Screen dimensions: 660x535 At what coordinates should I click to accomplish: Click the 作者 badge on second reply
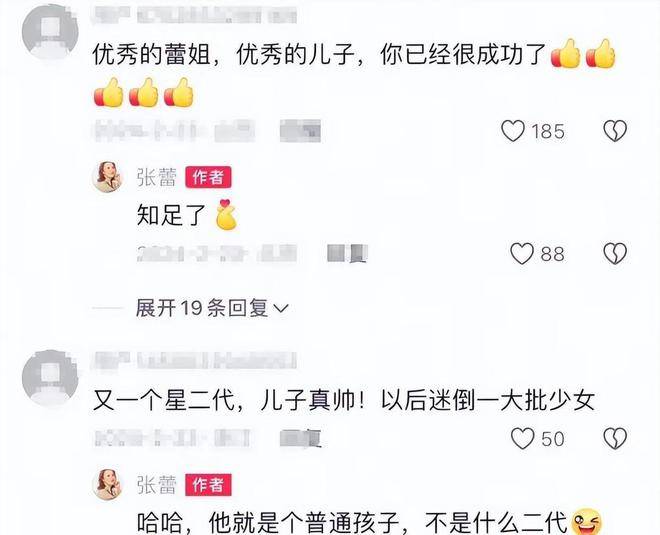point(208,485)
